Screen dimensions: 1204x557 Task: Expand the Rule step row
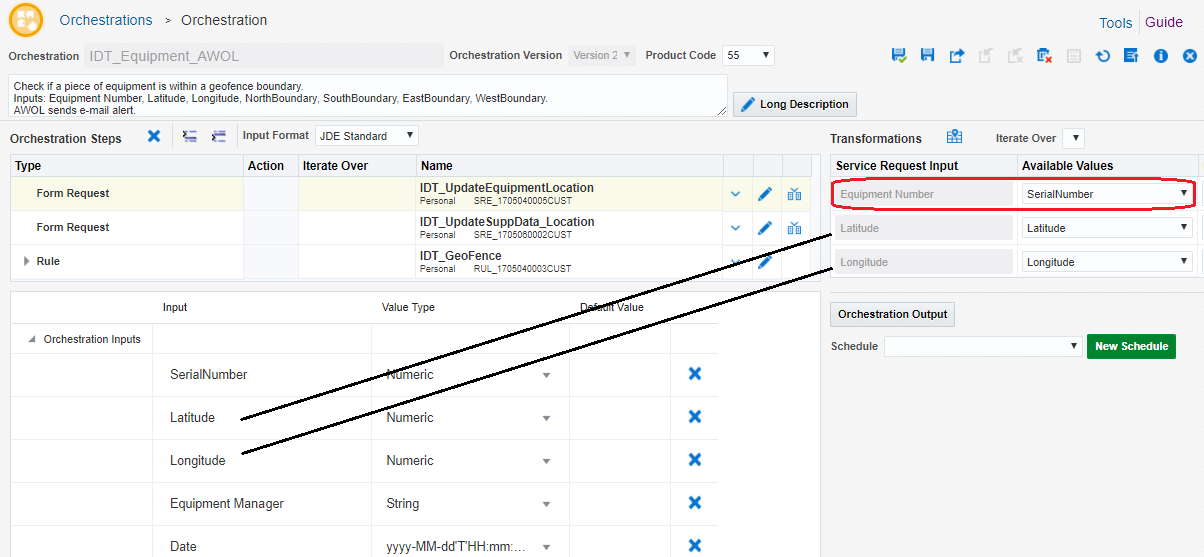click(26, 261)
